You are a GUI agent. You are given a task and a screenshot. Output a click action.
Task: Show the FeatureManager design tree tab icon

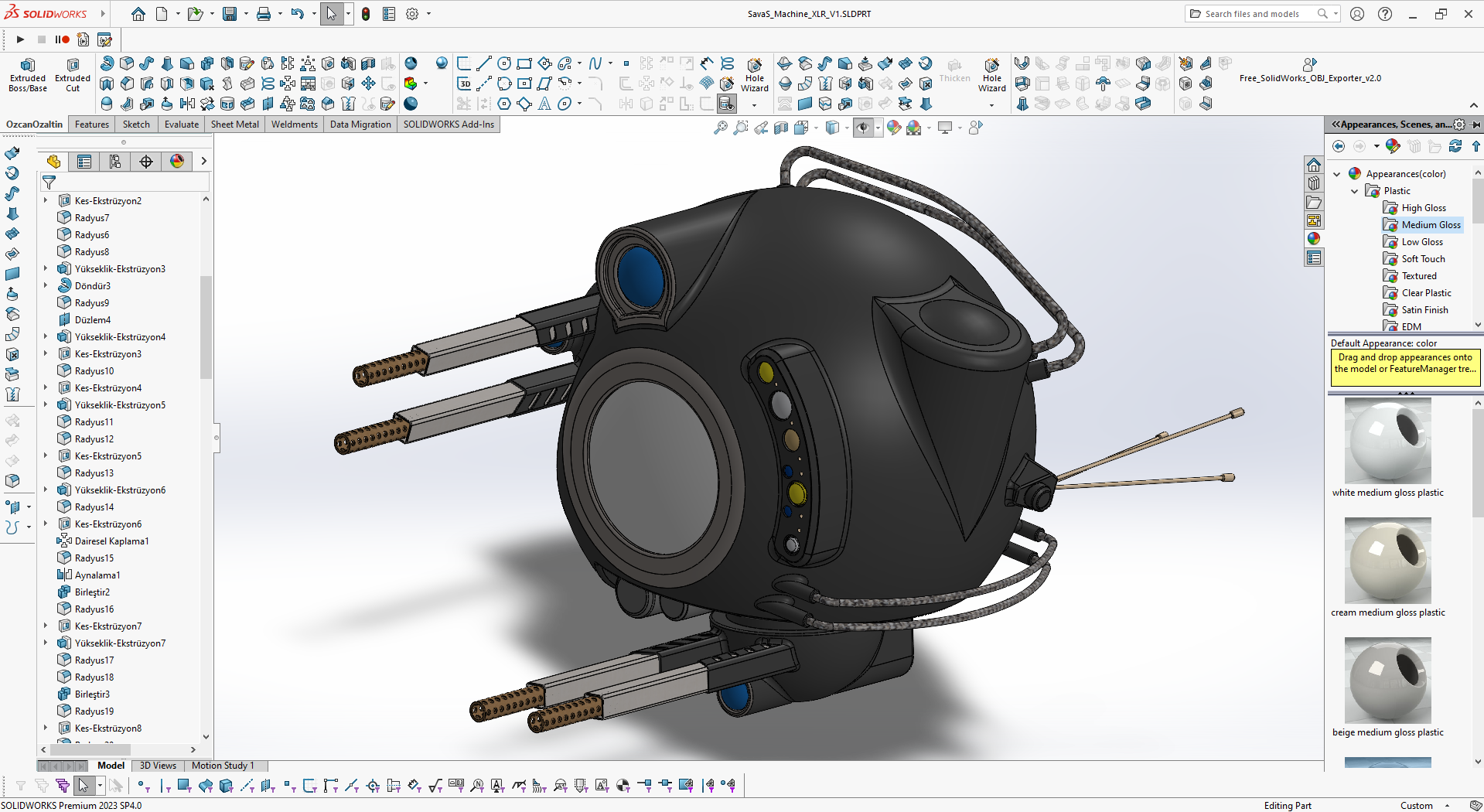pos(53,161)
